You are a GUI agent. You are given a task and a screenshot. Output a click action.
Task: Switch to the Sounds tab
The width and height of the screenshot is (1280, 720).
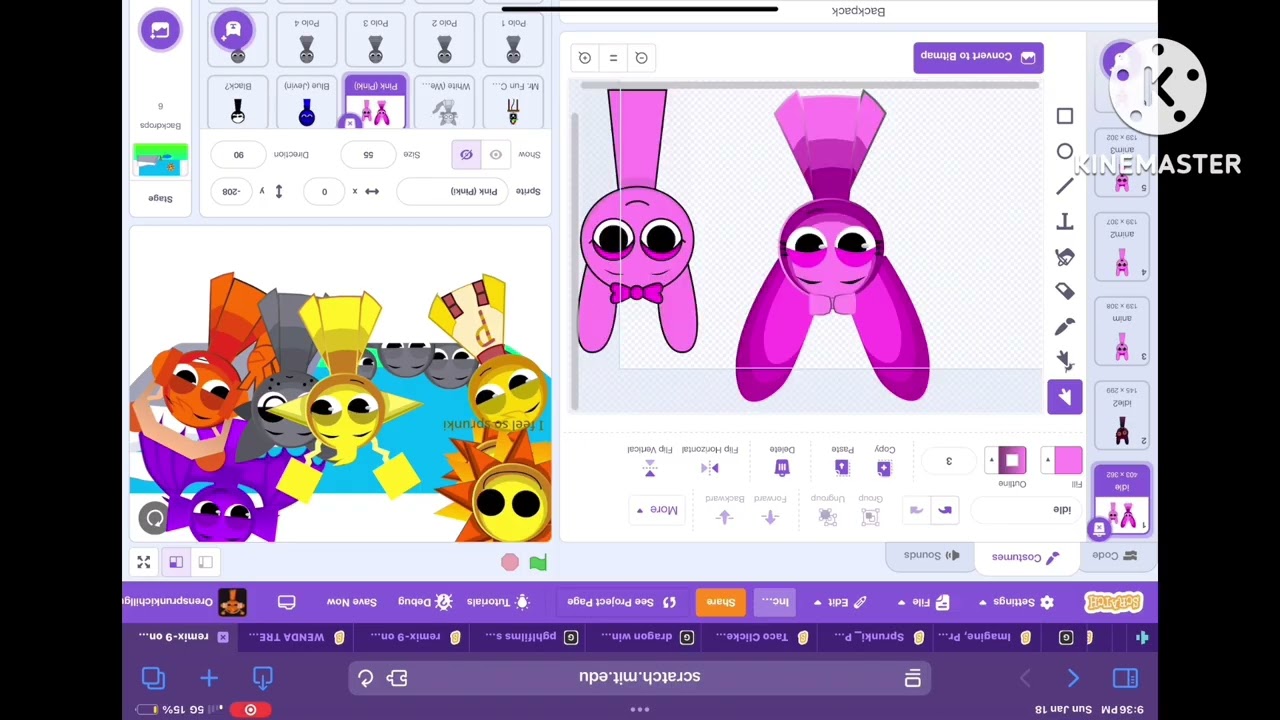(931, 556)
